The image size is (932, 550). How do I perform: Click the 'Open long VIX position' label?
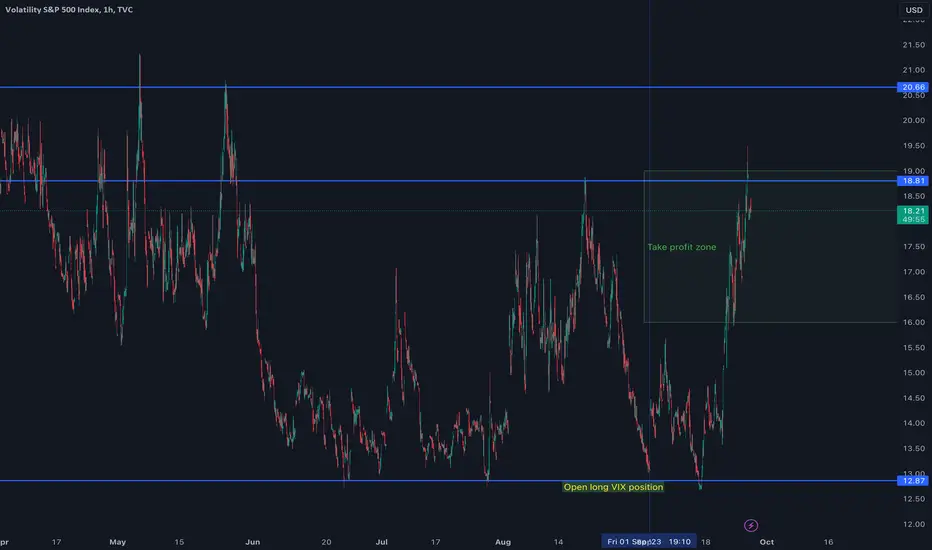tap(613, 487)
